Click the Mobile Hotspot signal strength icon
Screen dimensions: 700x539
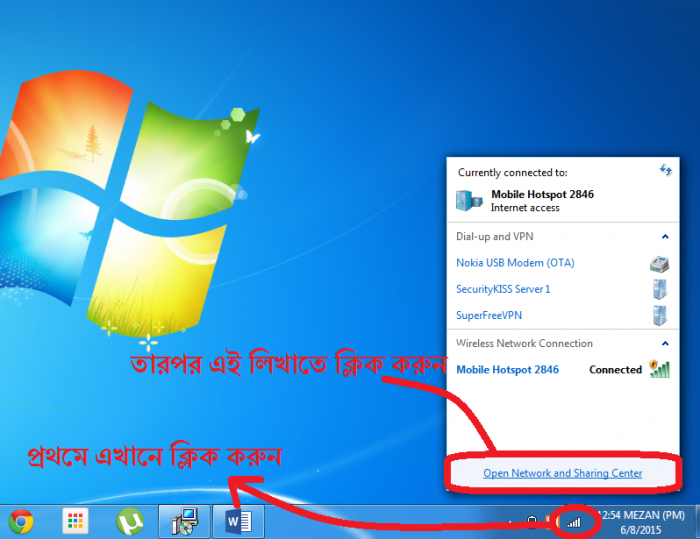pos(660,369)
